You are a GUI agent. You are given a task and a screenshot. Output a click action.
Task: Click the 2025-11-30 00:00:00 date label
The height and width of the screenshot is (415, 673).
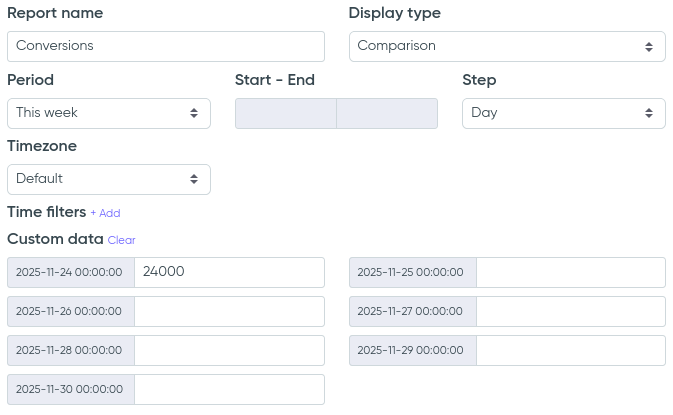coord(70,389)
